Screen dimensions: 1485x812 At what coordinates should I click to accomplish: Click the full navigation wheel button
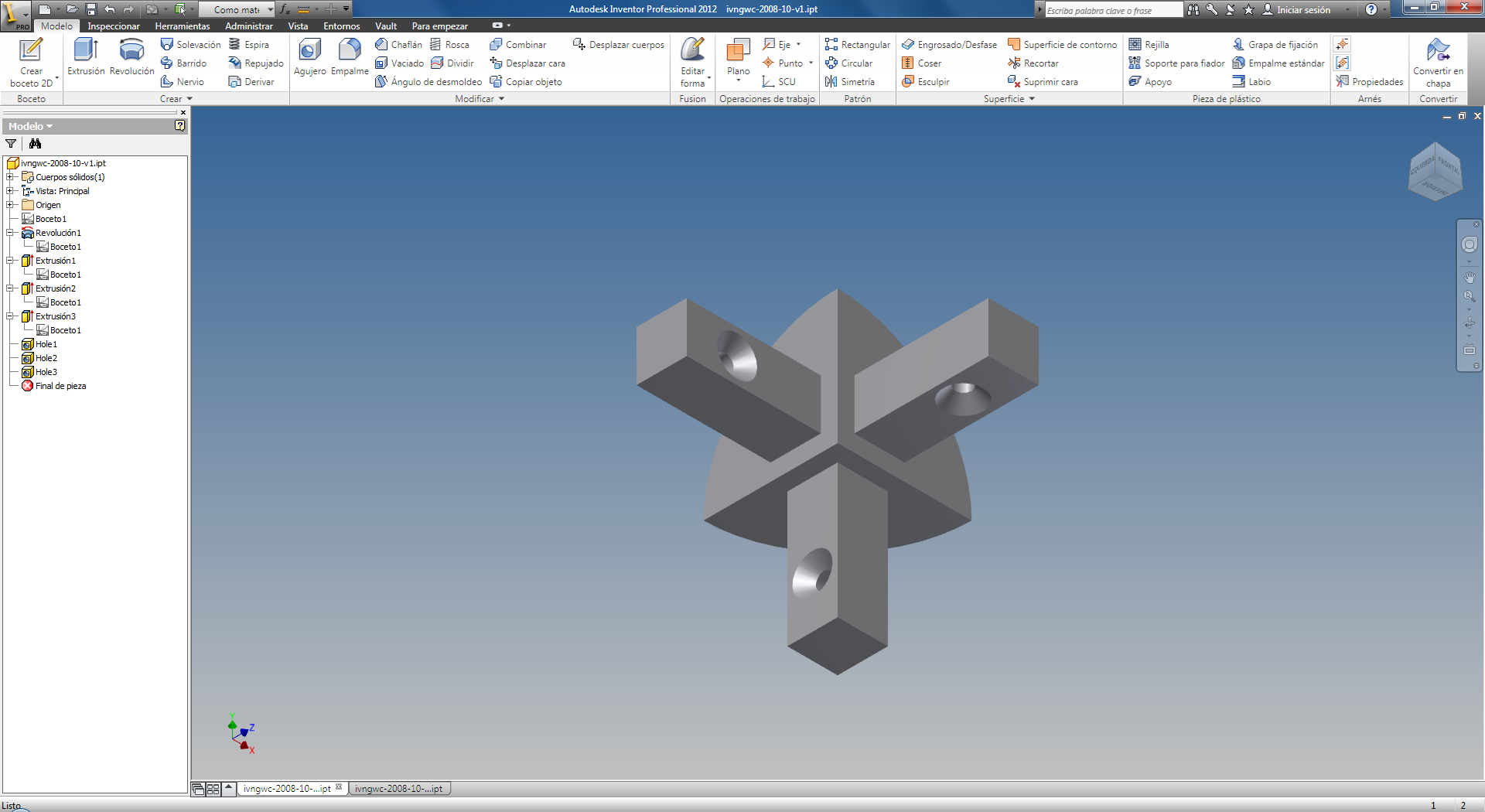coord(1470,244)
